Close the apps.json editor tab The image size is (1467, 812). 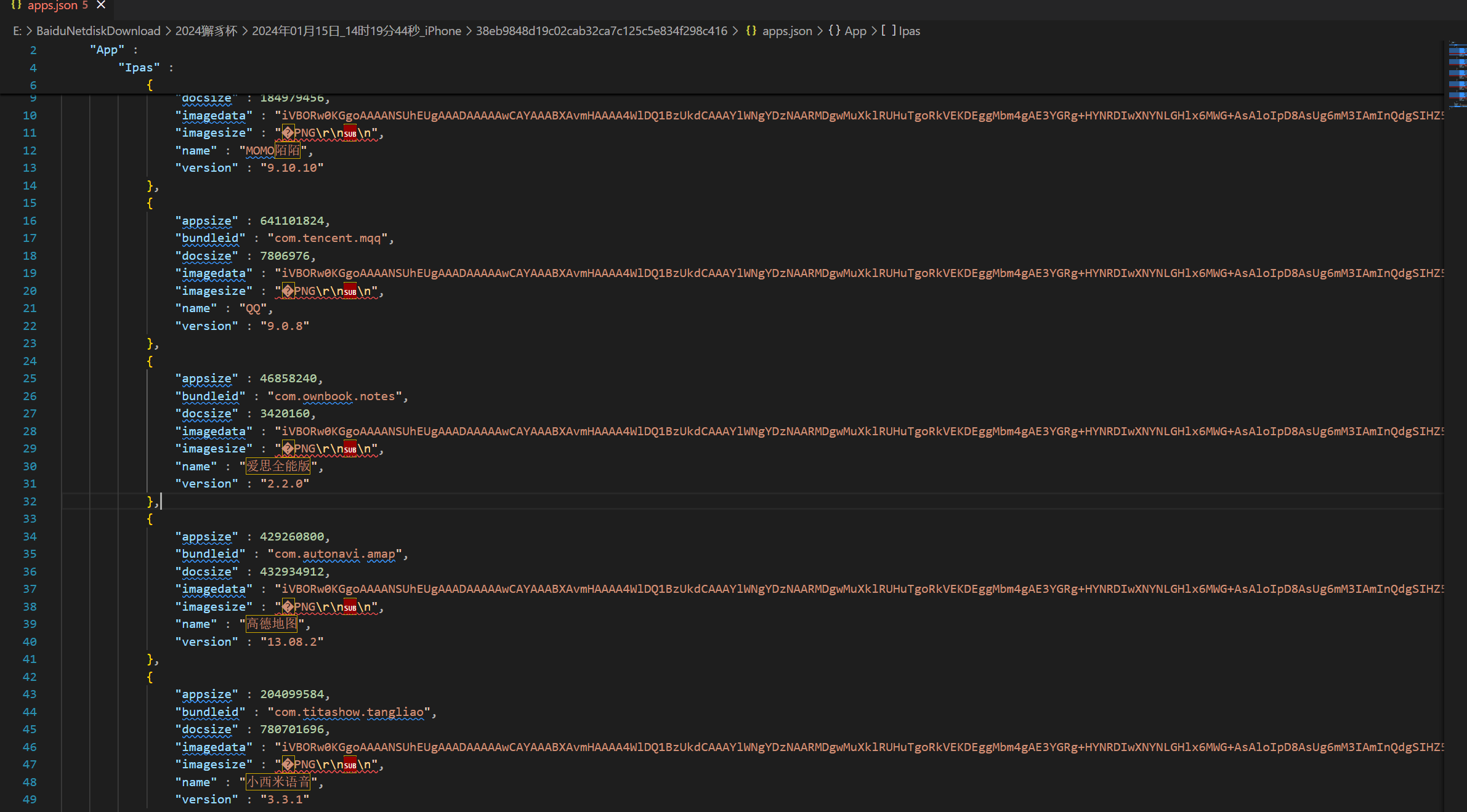pyautogui.click(x=101, y=5)
